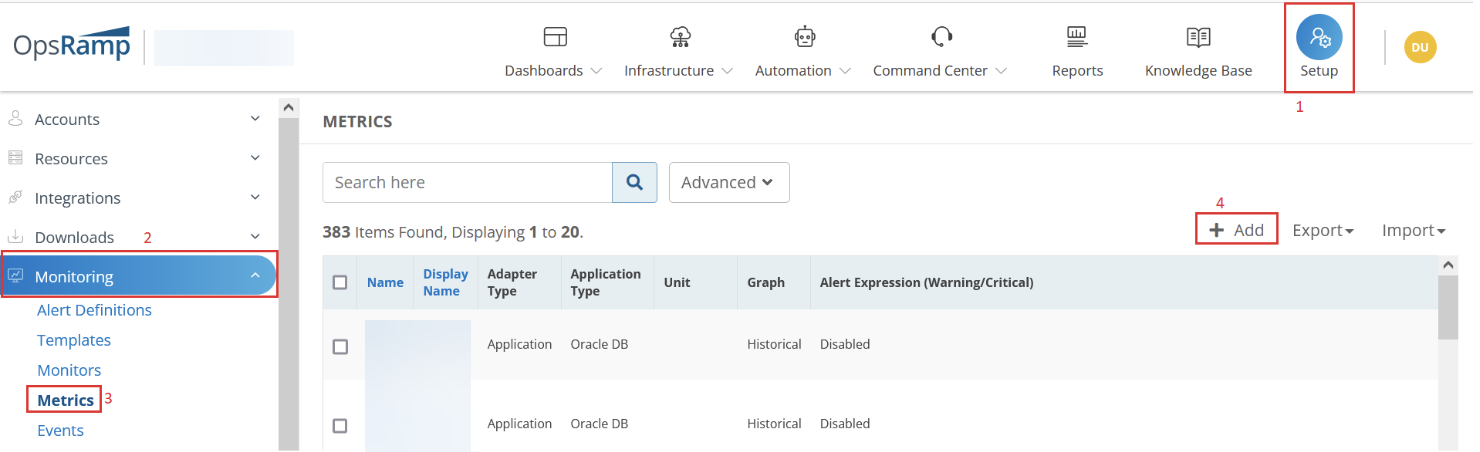This screenshot has width=1480, height=452.
Task: Click the magnifying glass search button
Action: tap(634, 182)
